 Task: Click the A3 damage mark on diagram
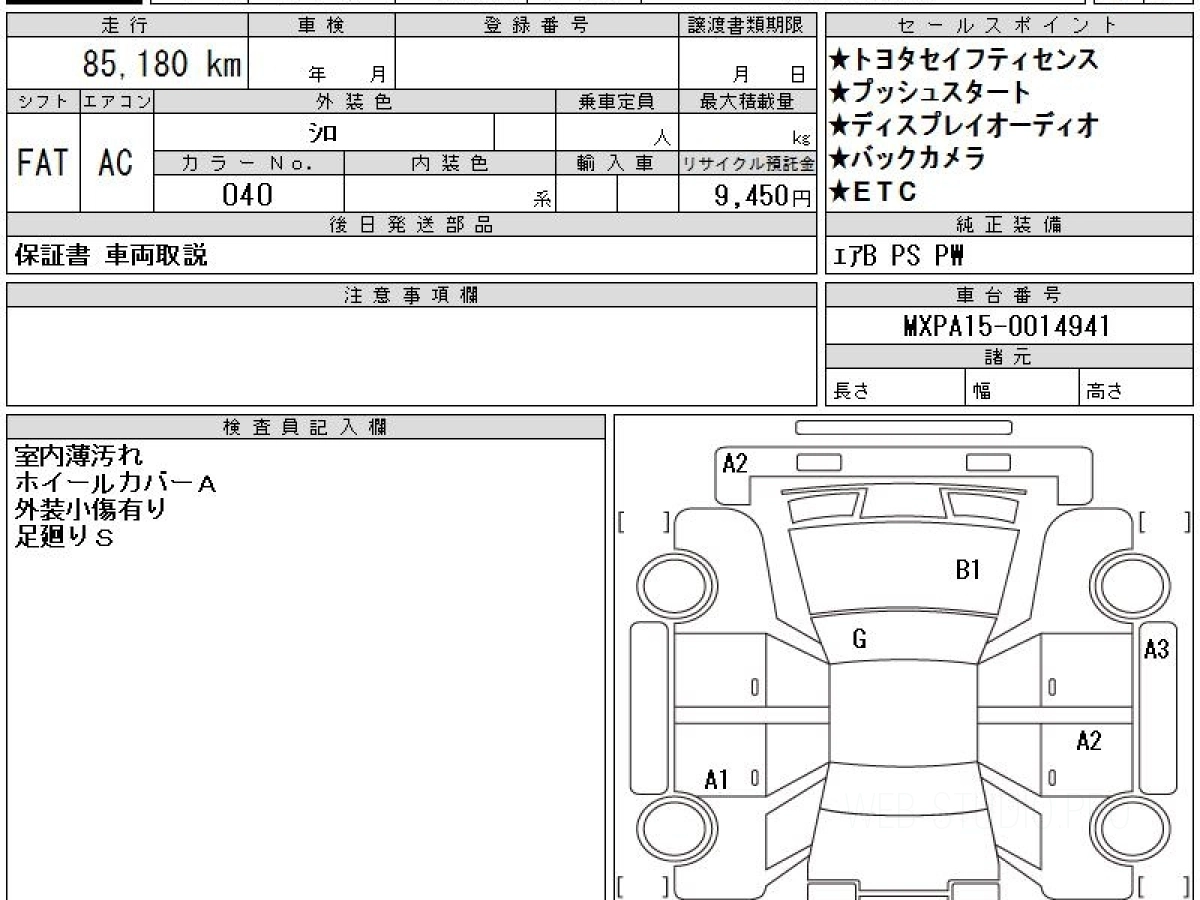coord(1156,649)
